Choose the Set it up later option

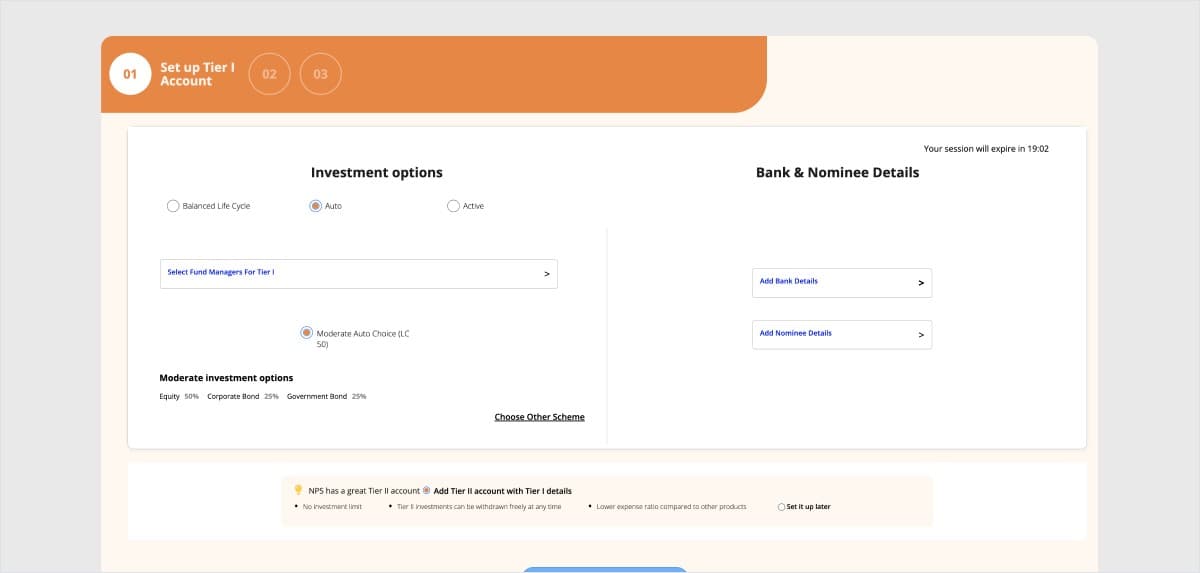782,507
